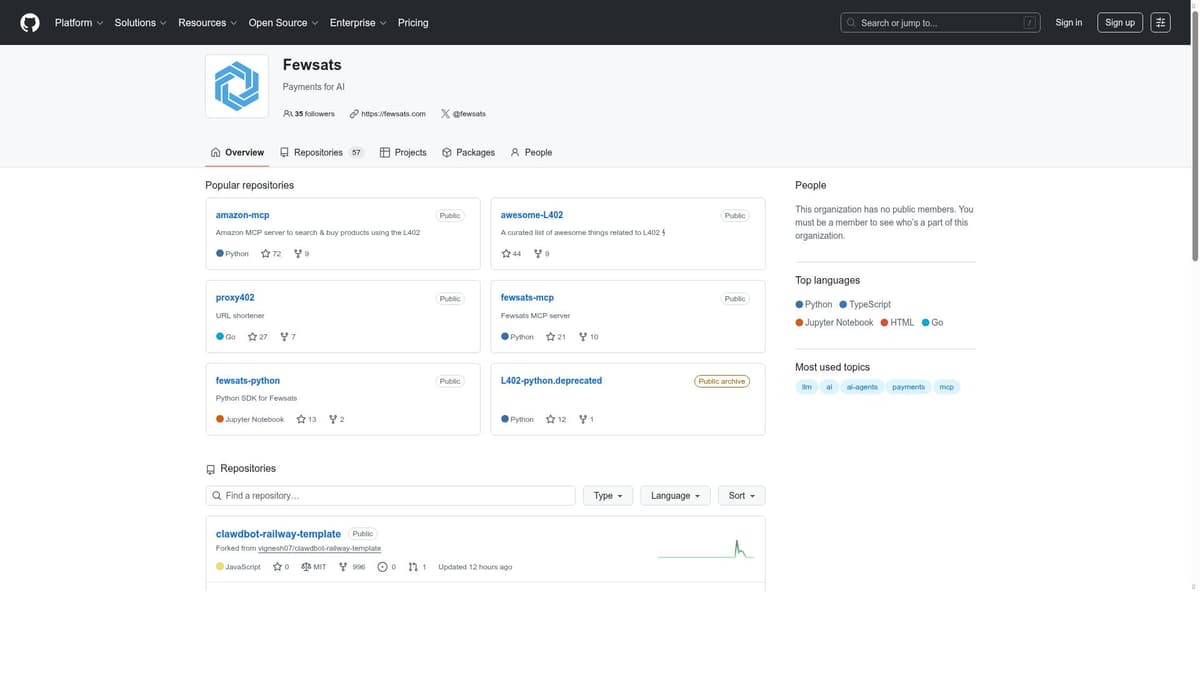The width and height of the screenshot is (1200, 675).
Task: Switch to the Repositories tab
Action: pyautogui.click(x=320, y=153)
